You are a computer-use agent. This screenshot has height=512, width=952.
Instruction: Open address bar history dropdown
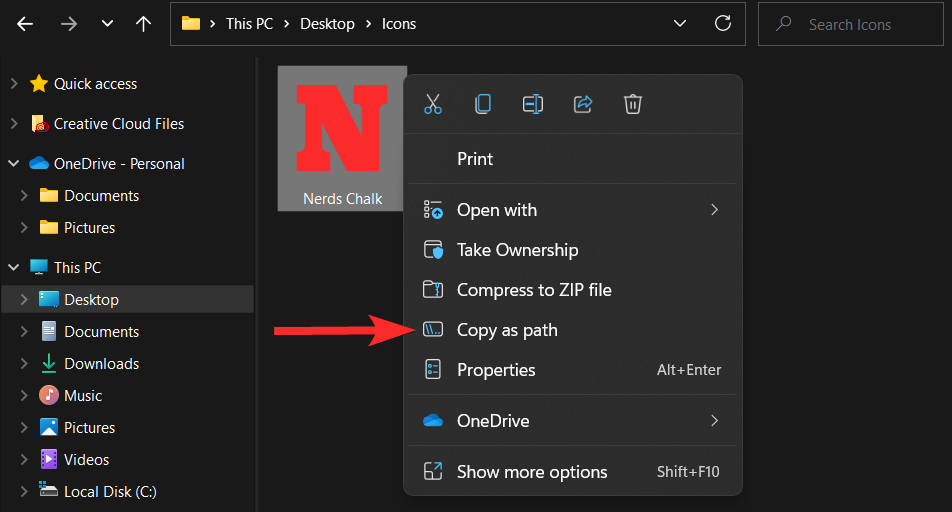point(680,24)
